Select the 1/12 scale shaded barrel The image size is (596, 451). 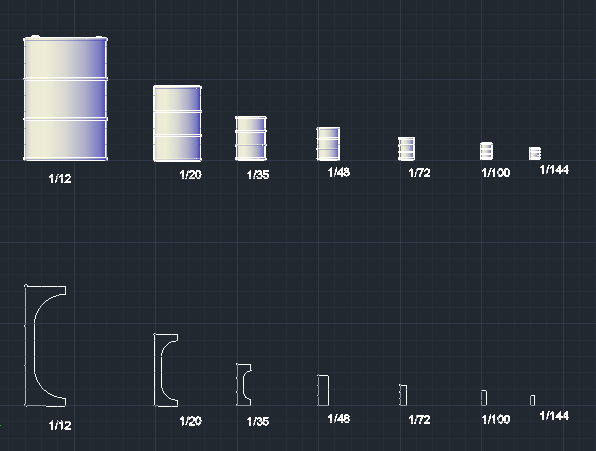[x=65, y=98]
